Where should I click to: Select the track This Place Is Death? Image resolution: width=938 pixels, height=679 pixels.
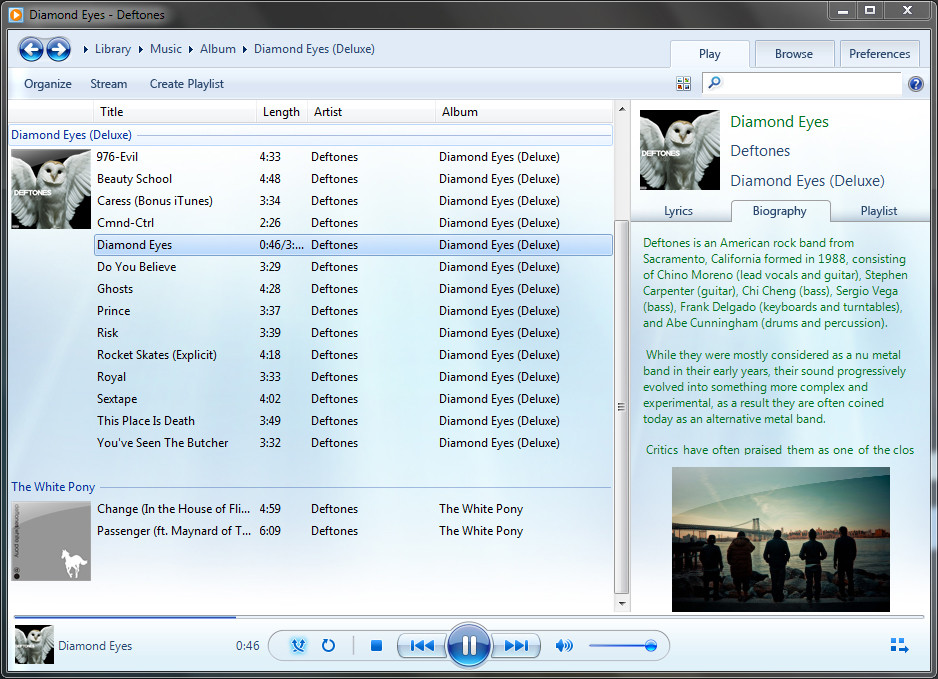[x=353, y=421]
